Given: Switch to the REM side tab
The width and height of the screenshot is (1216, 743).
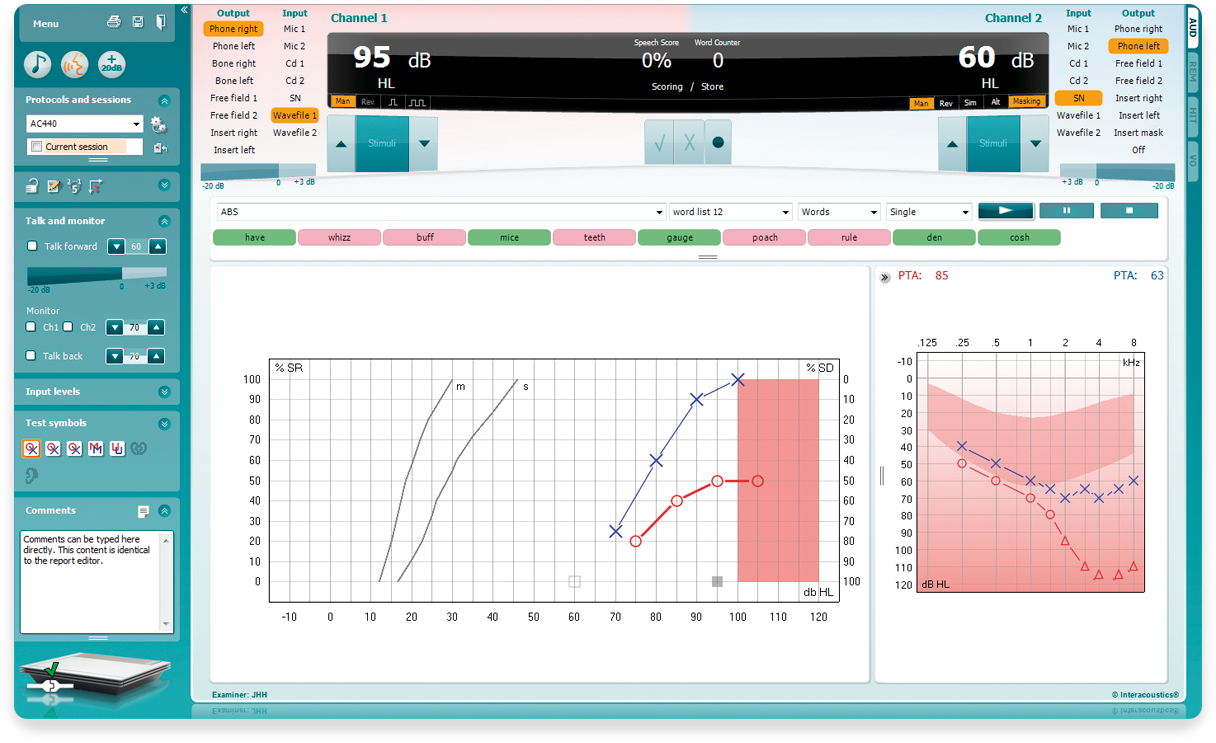Looking at the screenshot, I should click(x=1193, y=70).
